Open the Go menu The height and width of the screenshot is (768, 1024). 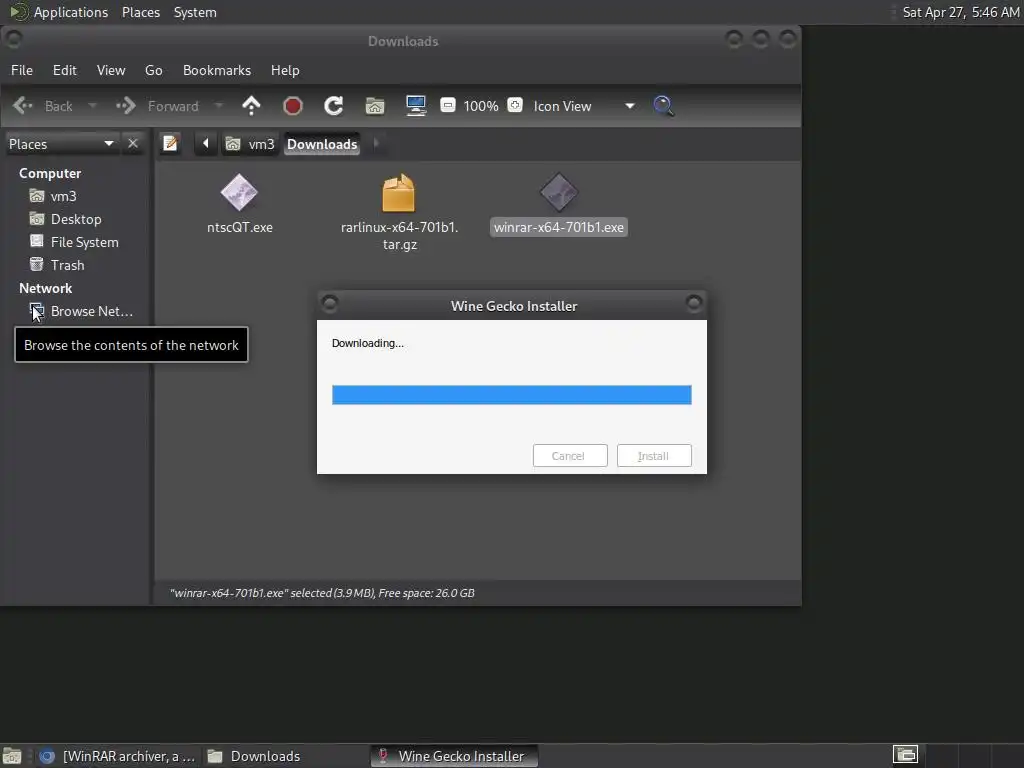tap(153, 70)
